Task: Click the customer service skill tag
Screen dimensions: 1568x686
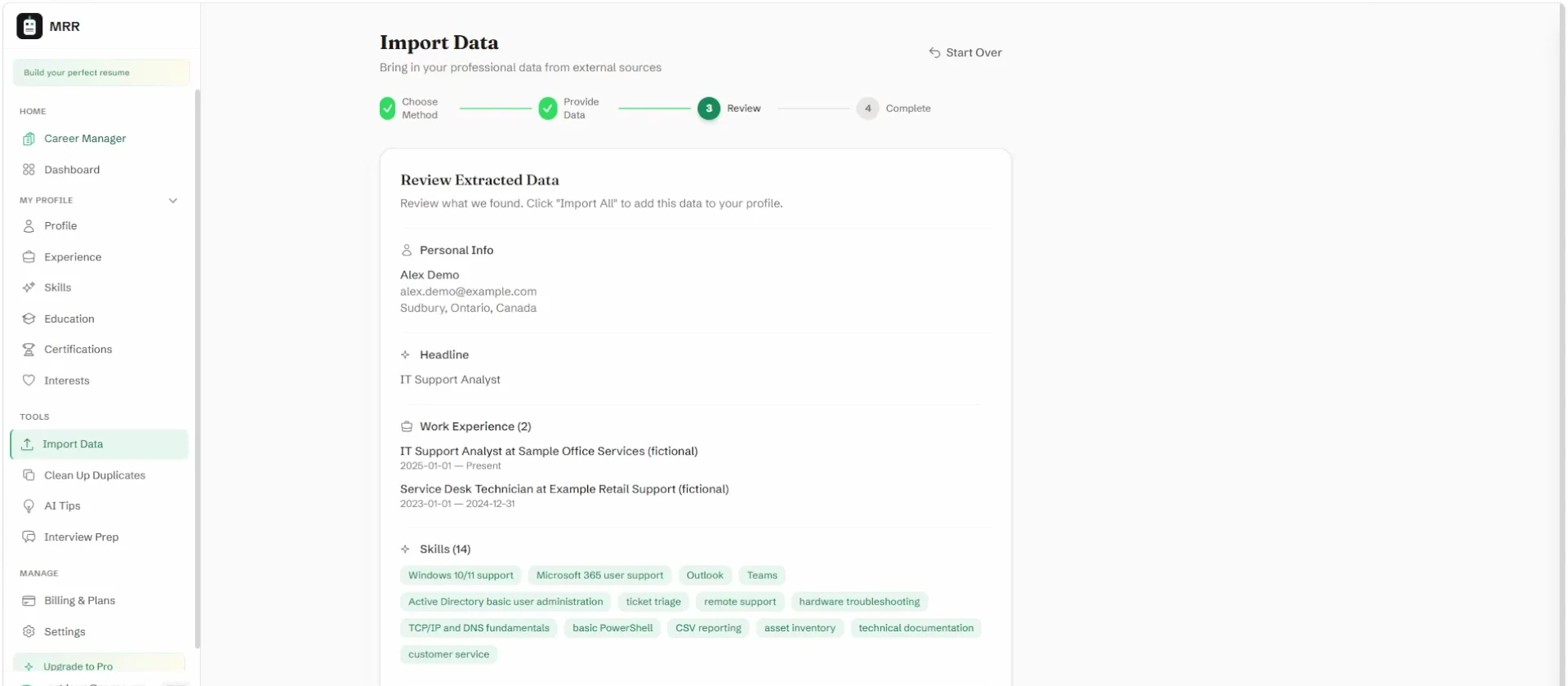Action: pyautogui.click(x=448, y=654)
